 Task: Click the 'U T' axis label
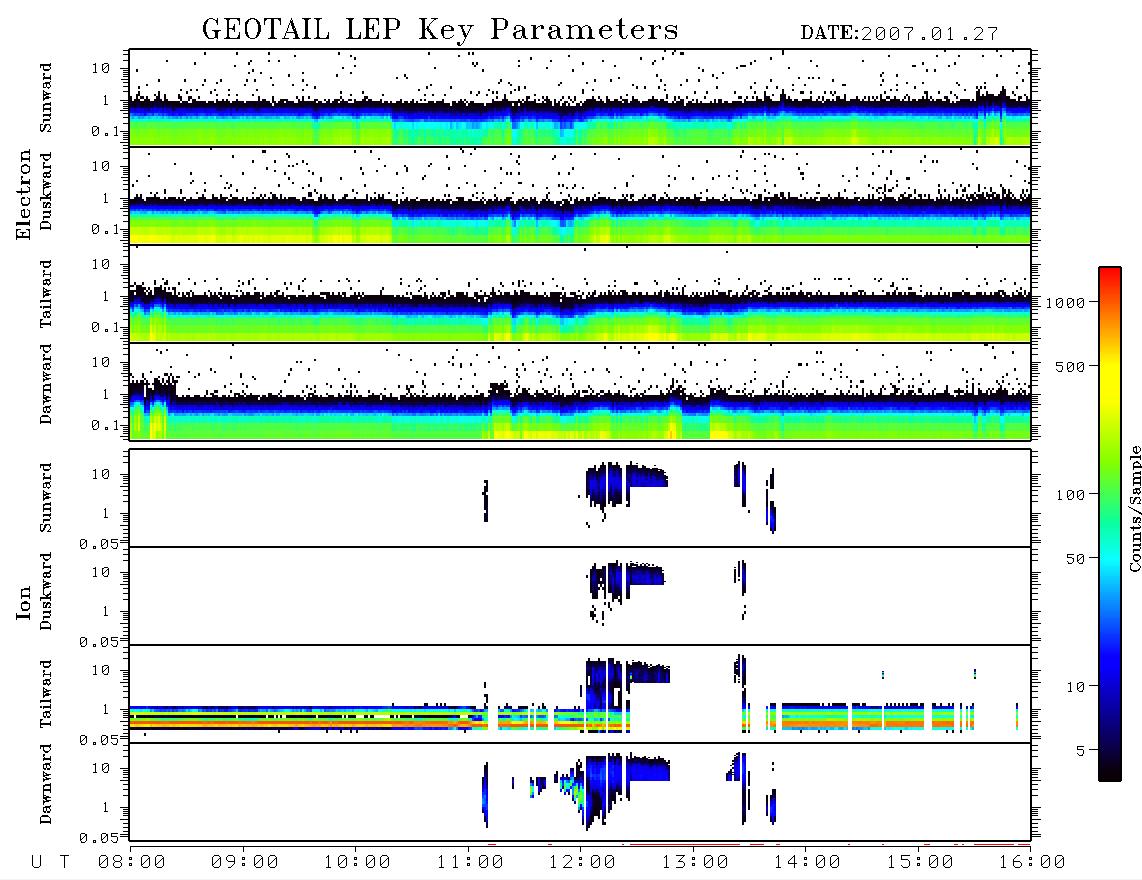click(50, 863)
